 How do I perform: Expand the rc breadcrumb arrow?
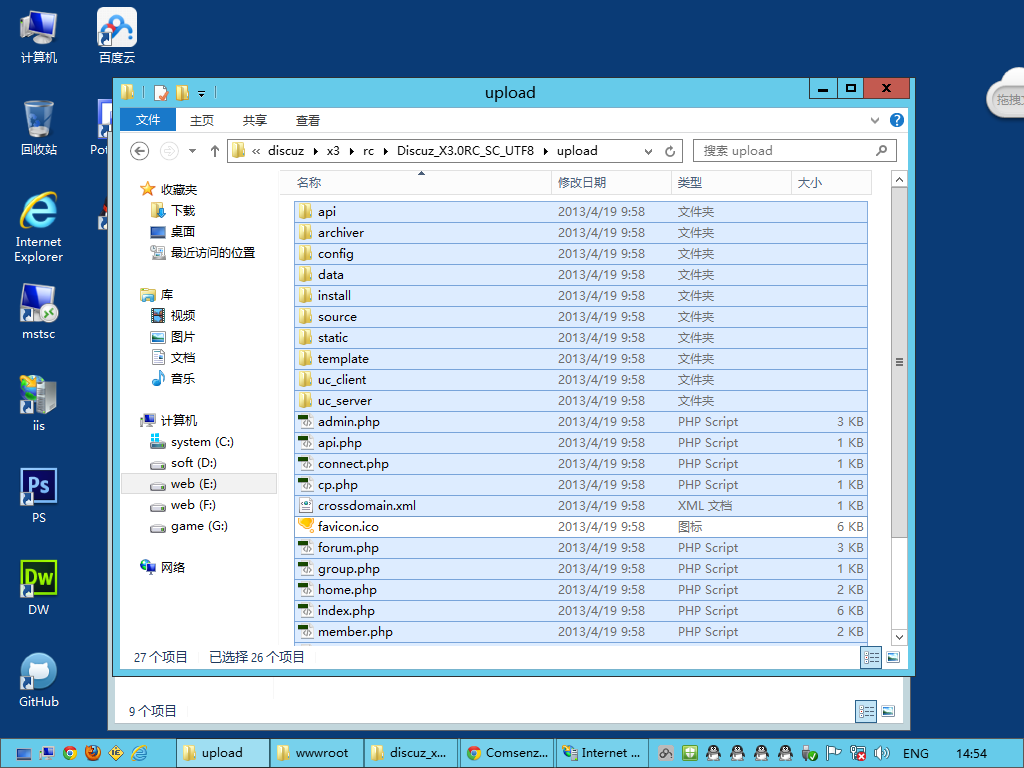pos(385,151)
